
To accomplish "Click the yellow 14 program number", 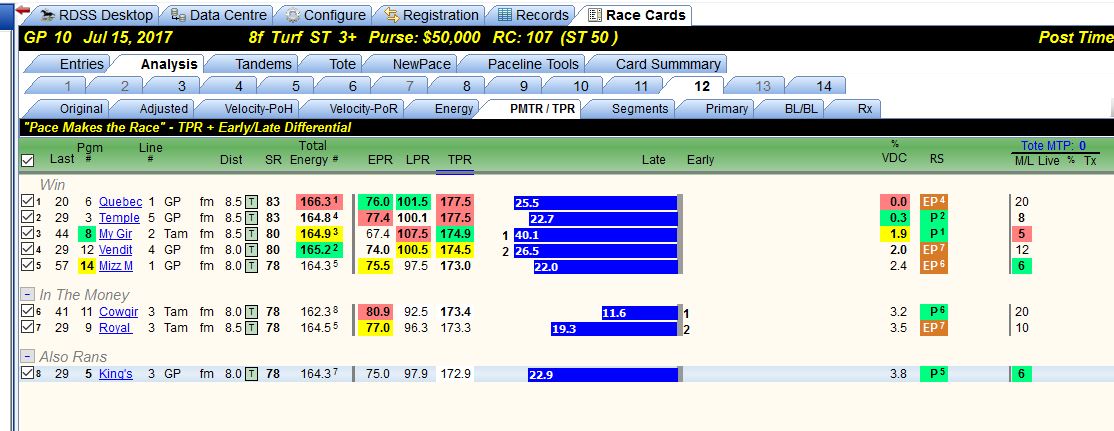I will tap(87, 266).
